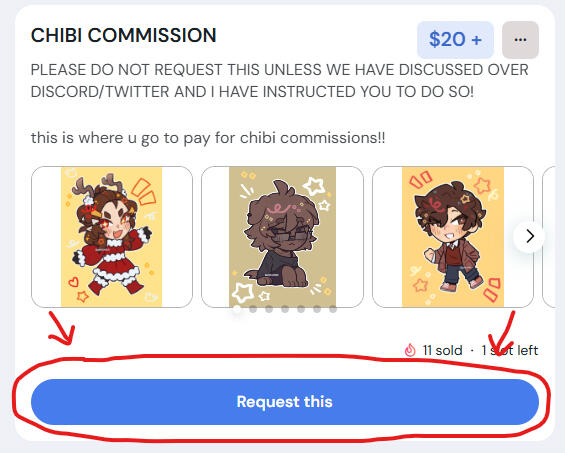Screen dimensions: 565x453
Task: Open the brown jacket boy chibi thumbnail
Action: 453,237
